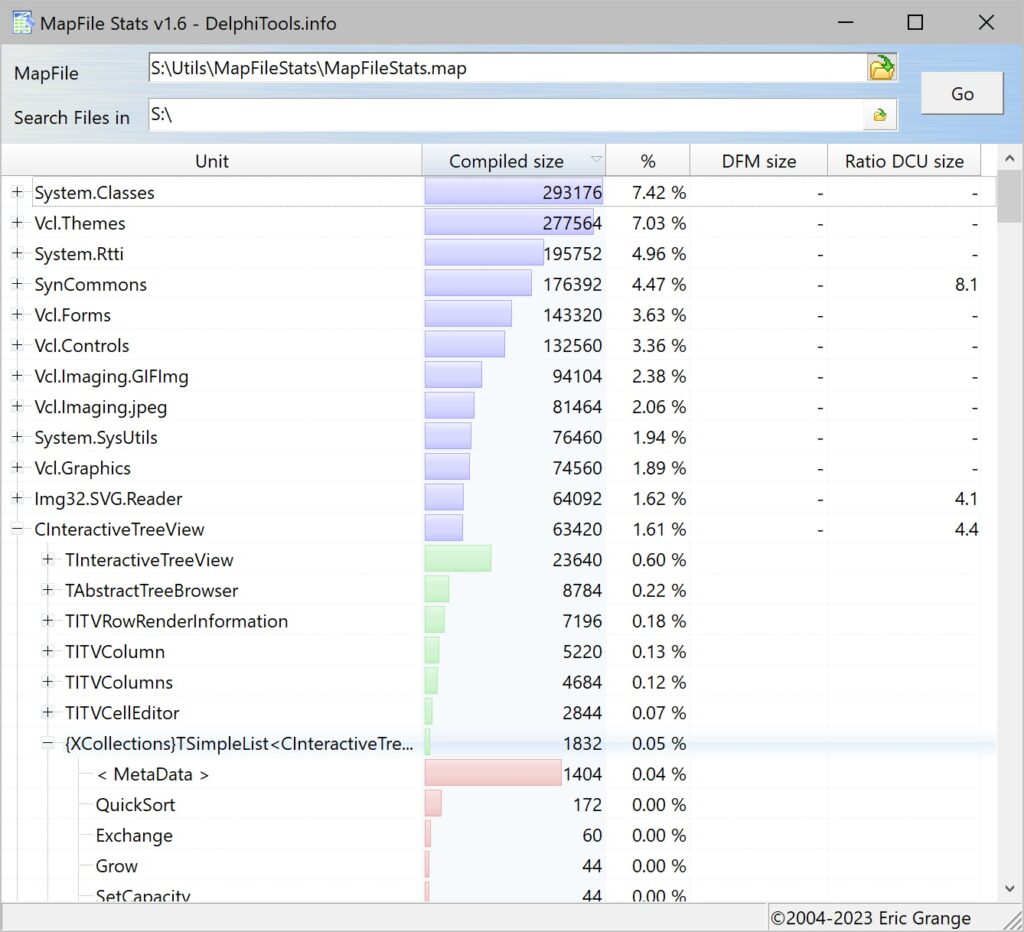Screen dimensions: 1024x932
Task: Expand the System.Classes unit
Action: (x=18, y=192)
